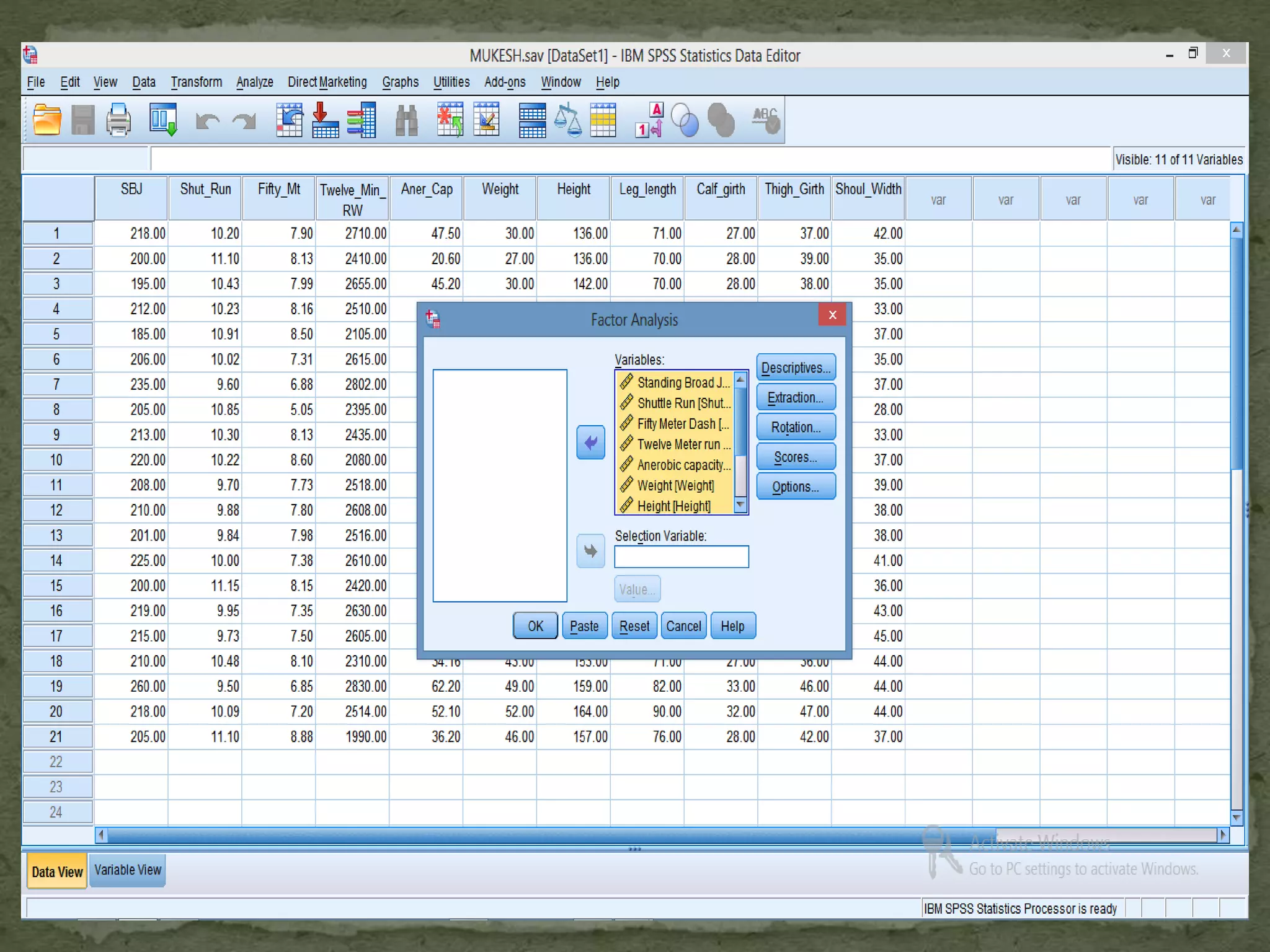Click the blue arrow to move variables back
The height and width of the screenshot is (952, 1270).
click(590, 443)
